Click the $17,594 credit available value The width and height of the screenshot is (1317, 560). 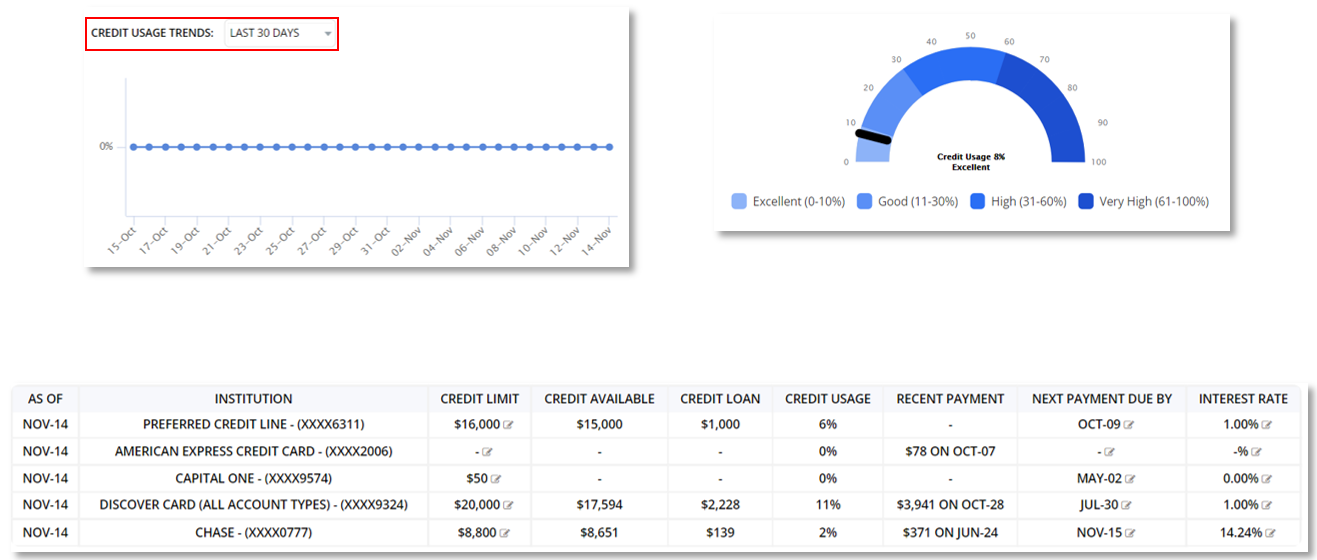coord(600,506)
